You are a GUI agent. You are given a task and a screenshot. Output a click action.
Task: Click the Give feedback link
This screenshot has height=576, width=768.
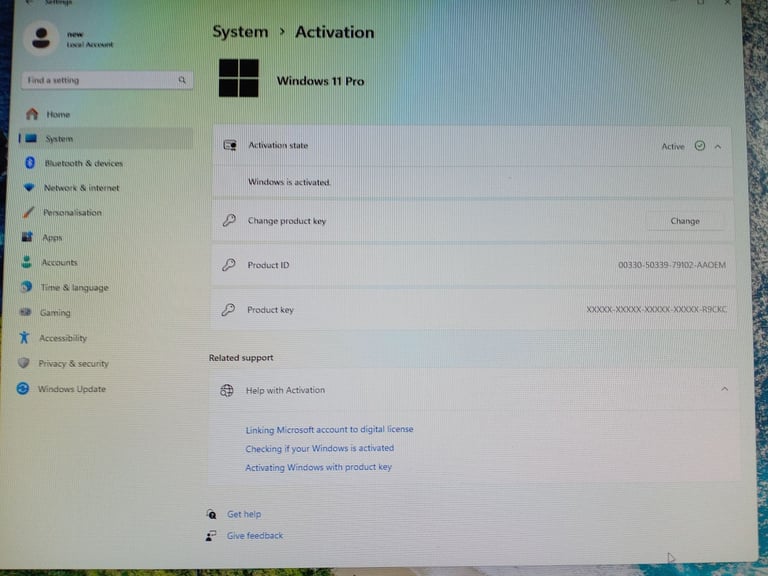click(255, 536)
